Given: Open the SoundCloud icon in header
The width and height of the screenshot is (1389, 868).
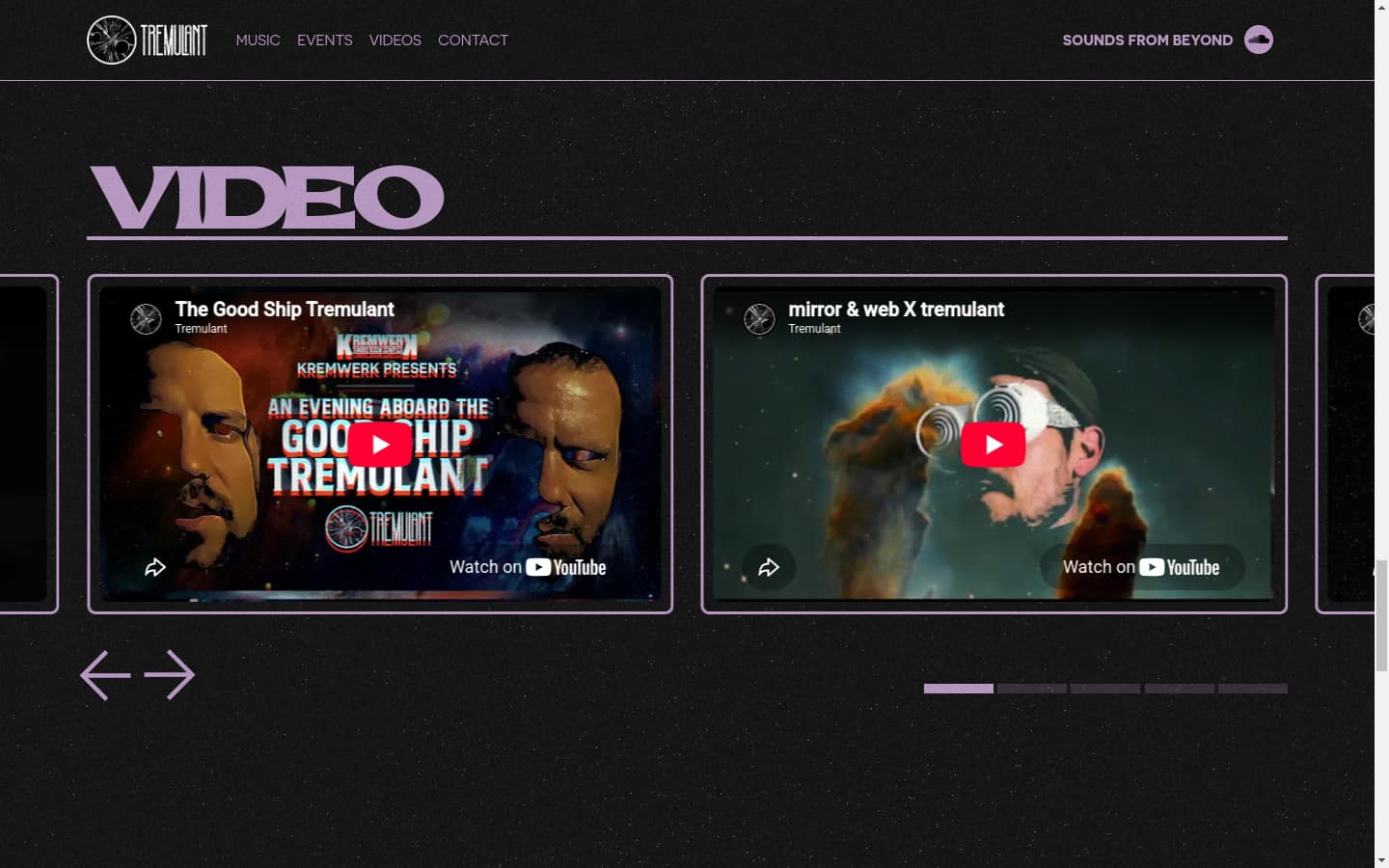Looking at the screenshot, I should pos(1259,40).
